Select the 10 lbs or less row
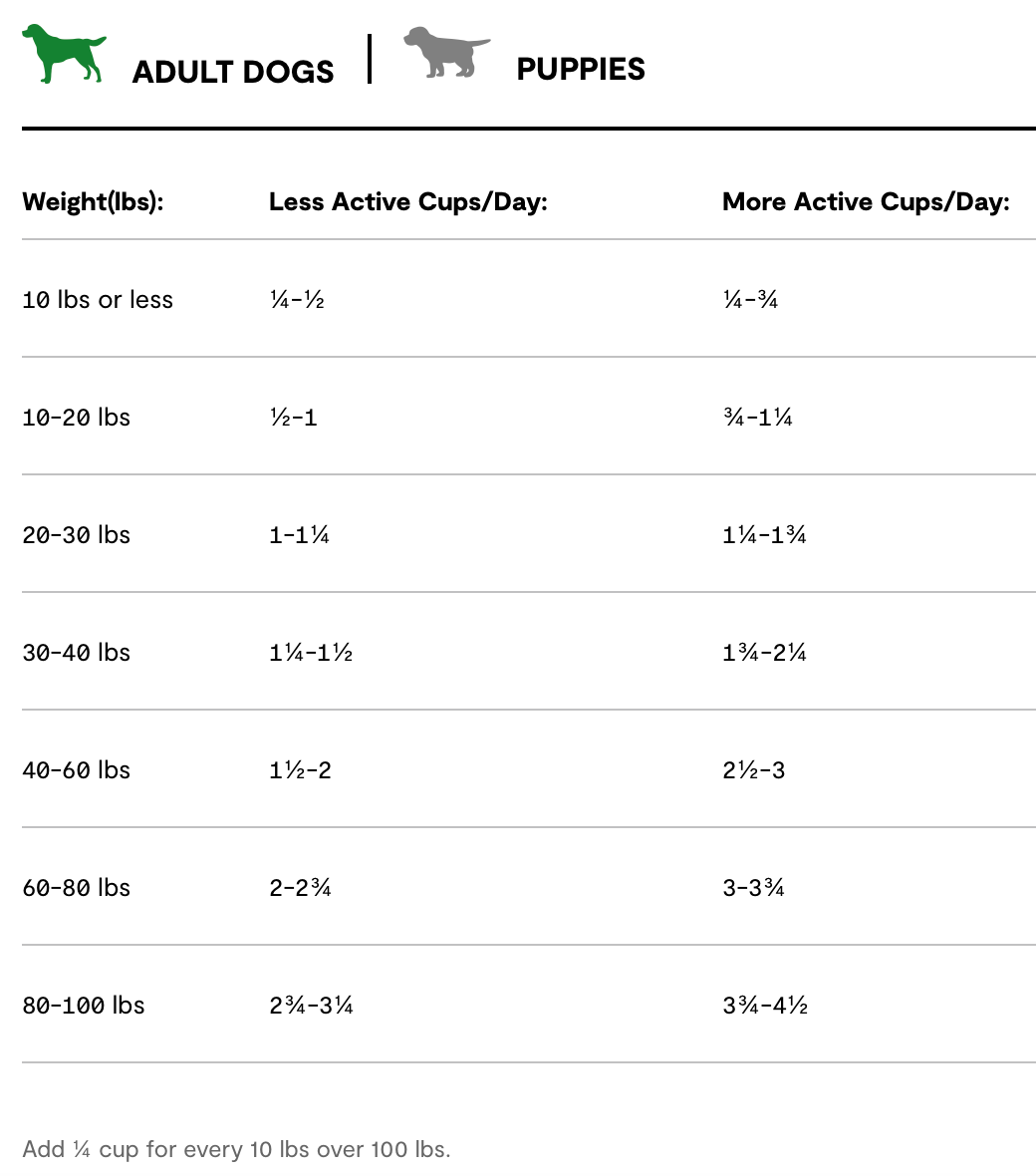This screenshot has height=1176, width=1036. [x=98, y=300]
